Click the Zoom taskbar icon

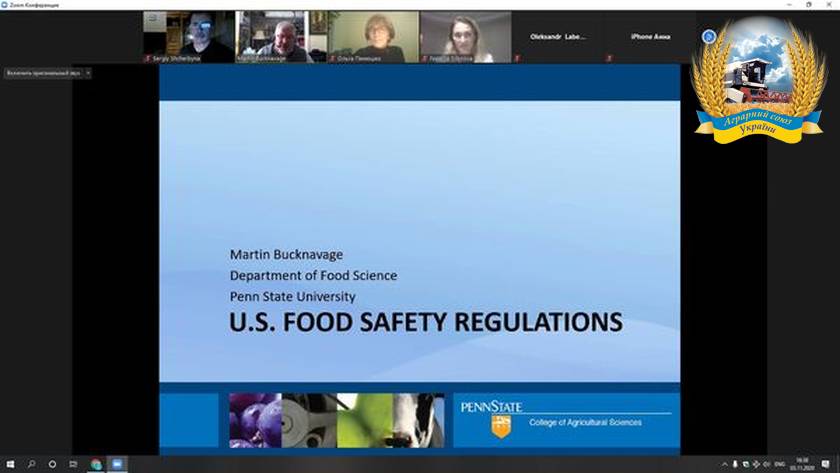pos(117,464)
